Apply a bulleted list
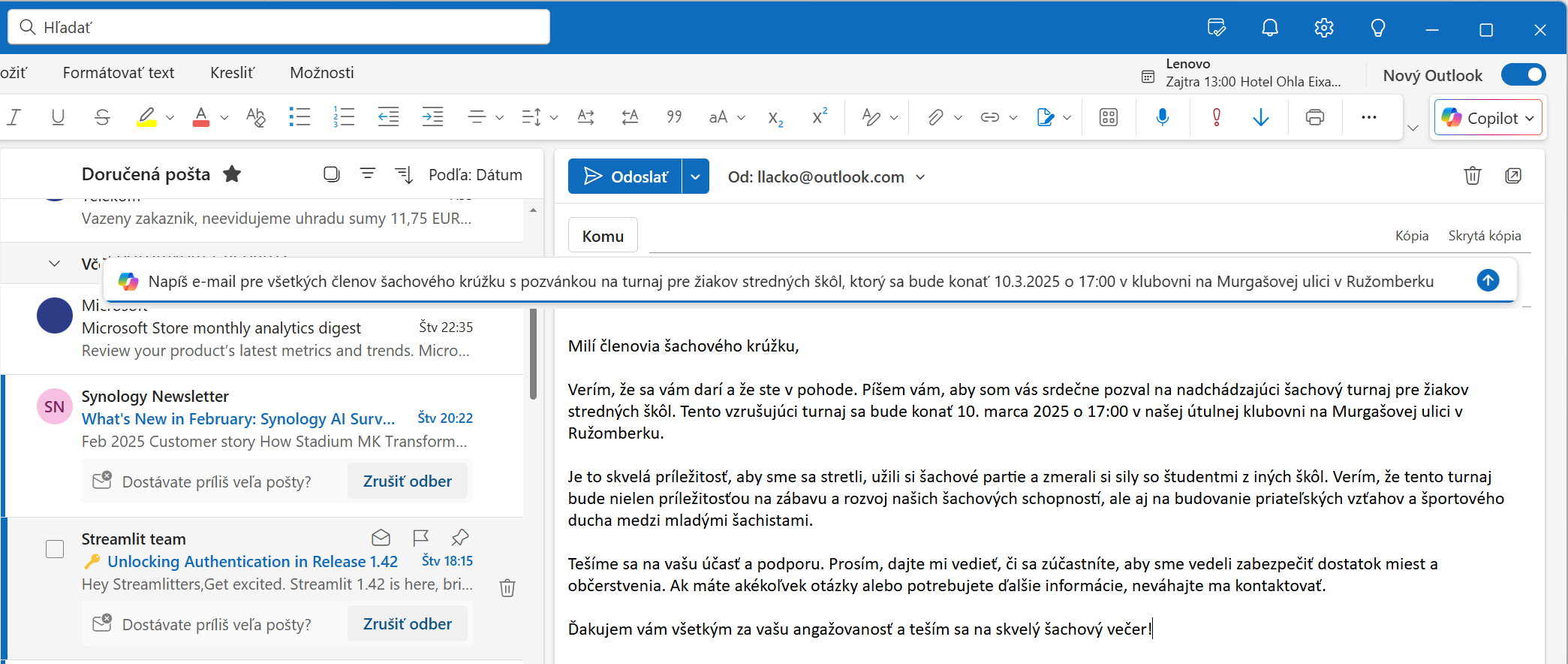The height and width of the screenshot is (664, 1568). 299,117
